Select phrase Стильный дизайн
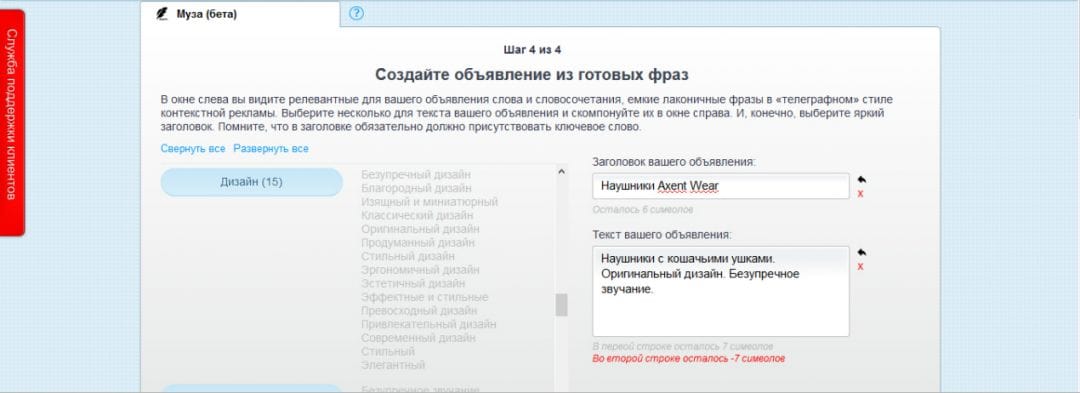 [x=408, y=257]
